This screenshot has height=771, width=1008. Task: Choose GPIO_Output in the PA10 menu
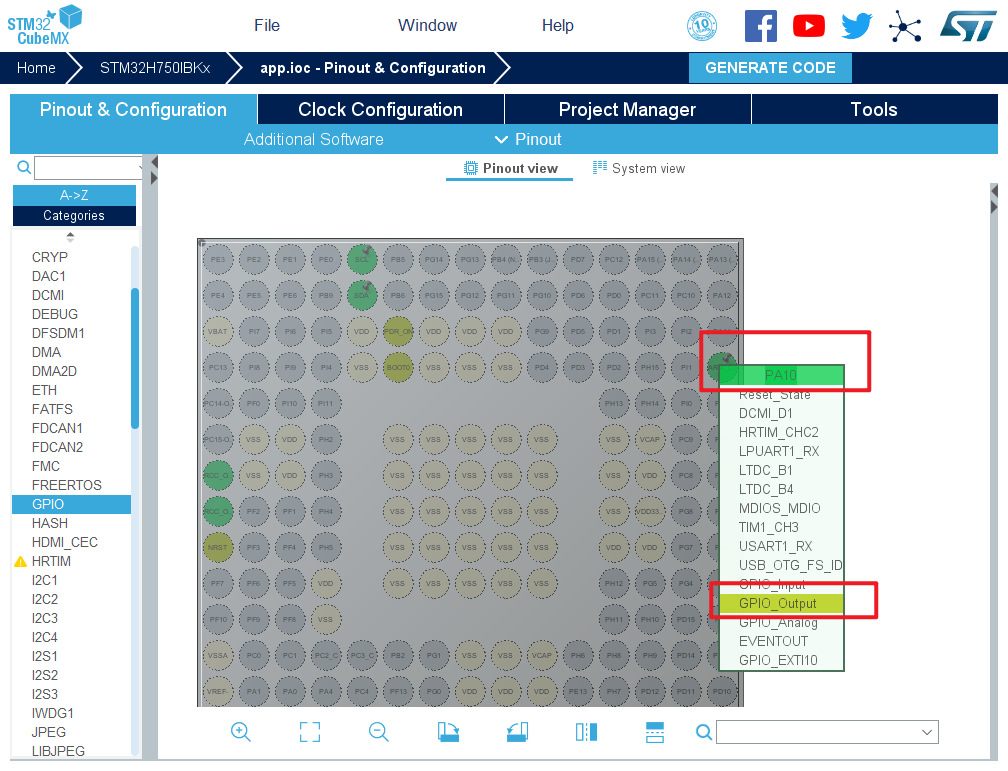(x=778, y=603)
